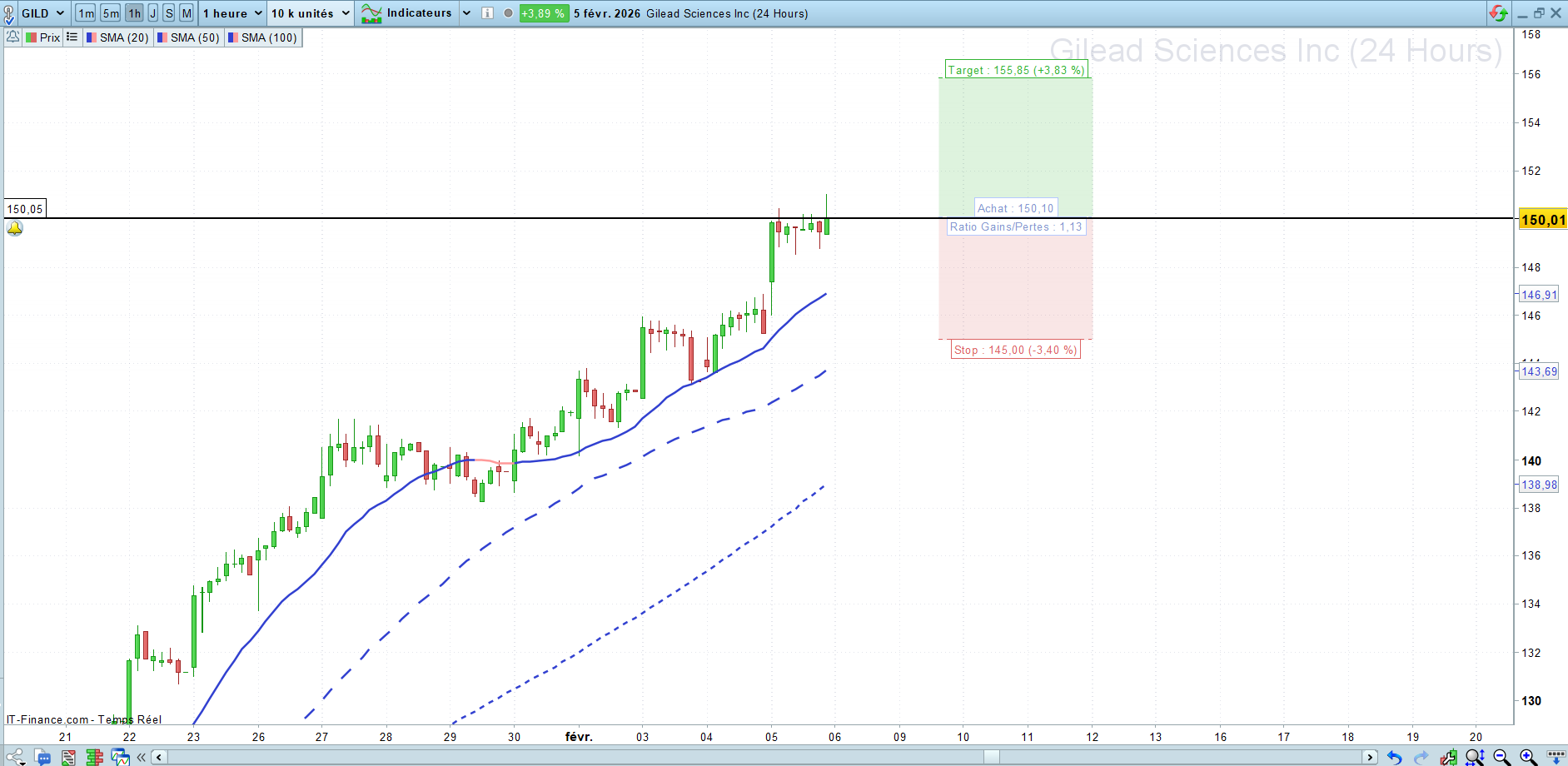Click the restore window button
This screenshot has width=1568, height=766.
(1539, 13)
